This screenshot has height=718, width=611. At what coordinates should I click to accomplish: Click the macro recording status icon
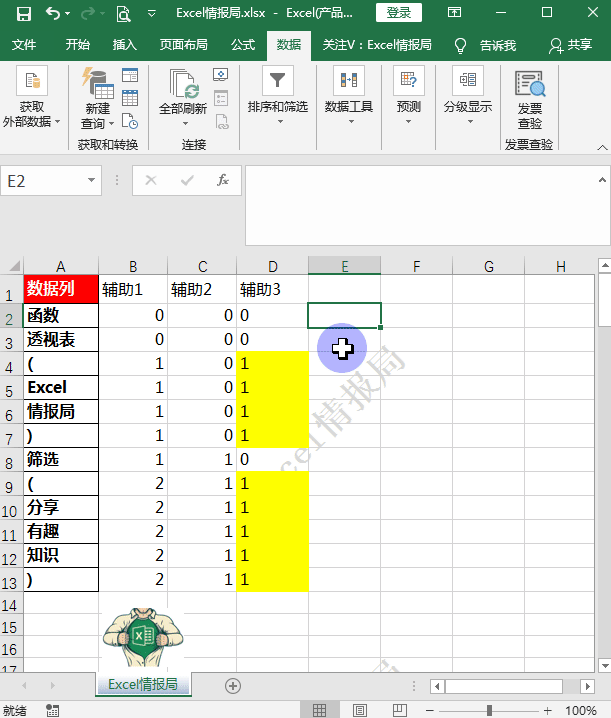[x=53, y=710]
